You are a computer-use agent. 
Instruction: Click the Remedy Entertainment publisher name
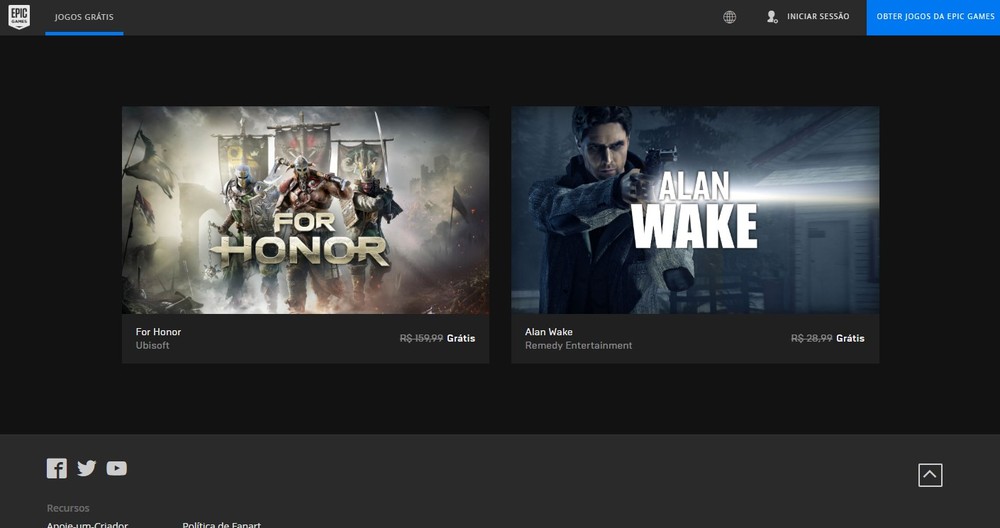click(x=578, y=346)
